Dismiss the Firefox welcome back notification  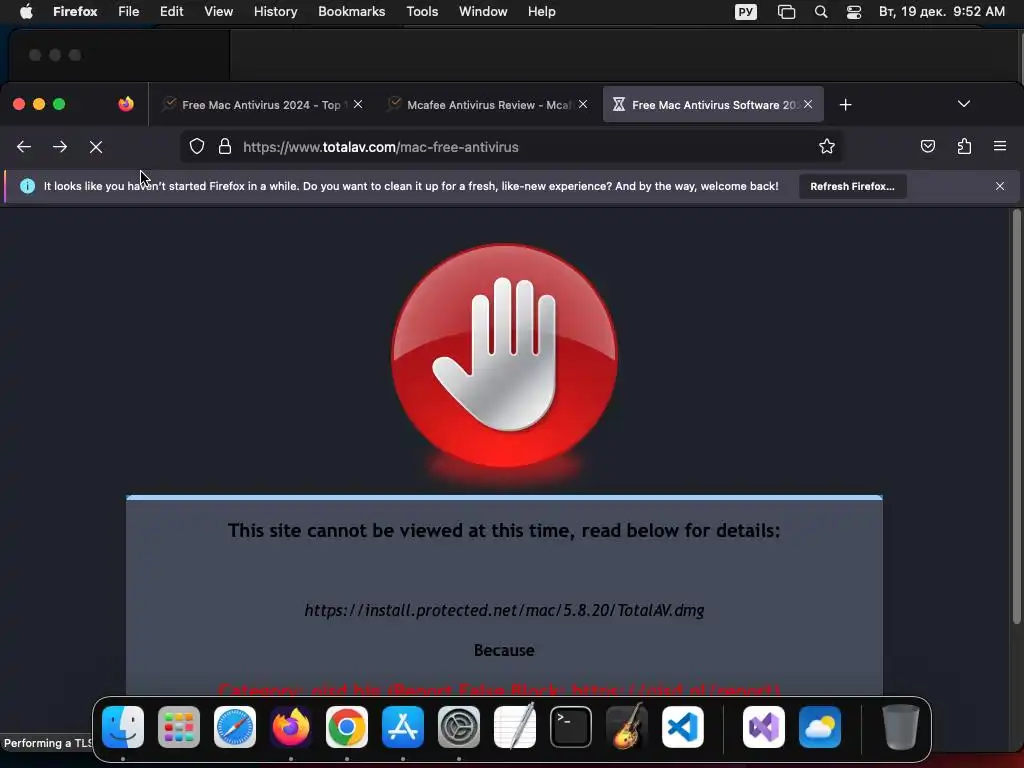point(1000,186)
